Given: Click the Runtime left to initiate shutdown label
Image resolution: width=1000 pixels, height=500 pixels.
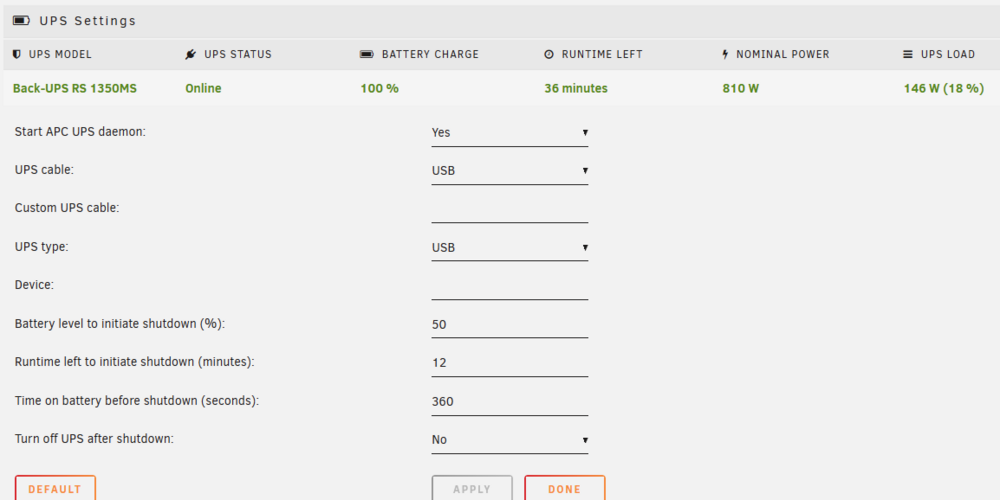Looking at the screenshot, I should pyautogui.click(x=135, y=362).
